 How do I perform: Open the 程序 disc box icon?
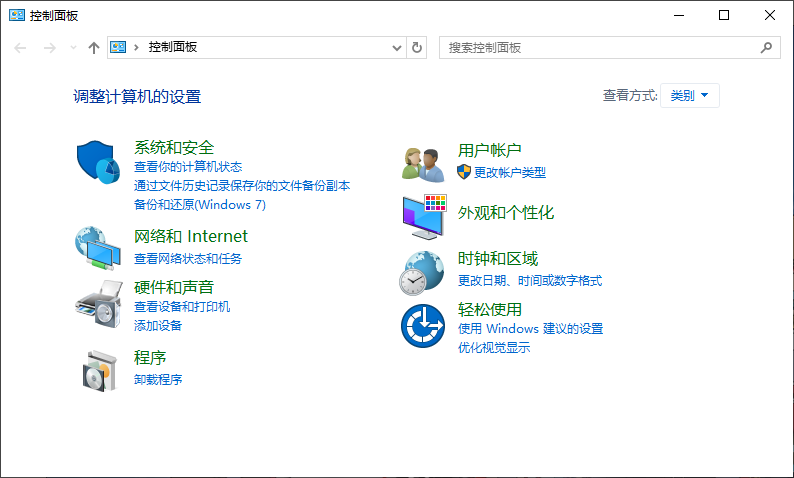click(100, 371)
